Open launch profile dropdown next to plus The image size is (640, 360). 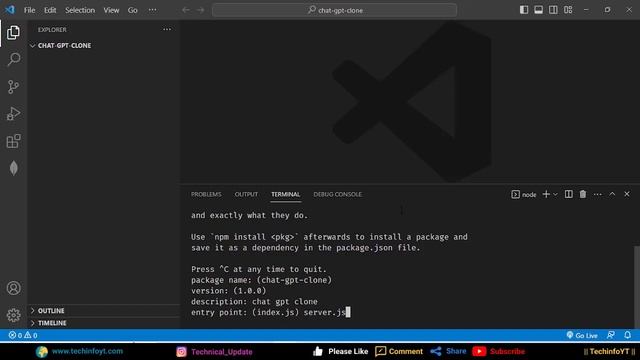pyautogui.click(x=555, y=195)
